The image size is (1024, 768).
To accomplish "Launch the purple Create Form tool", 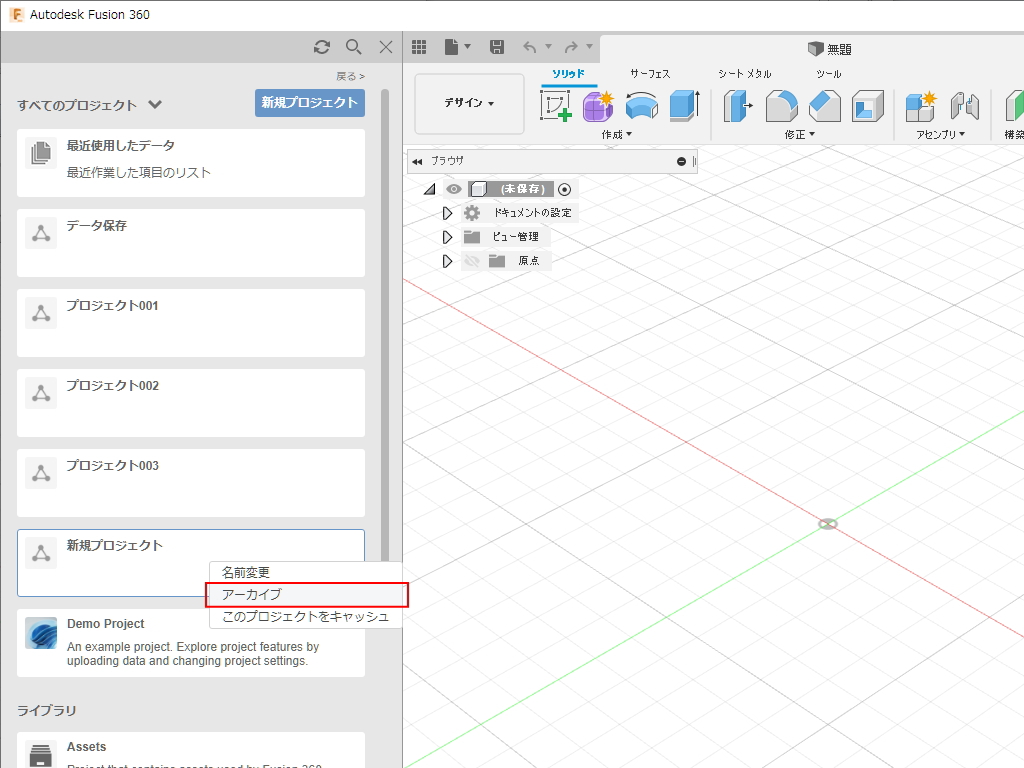I will click(598, 106).
